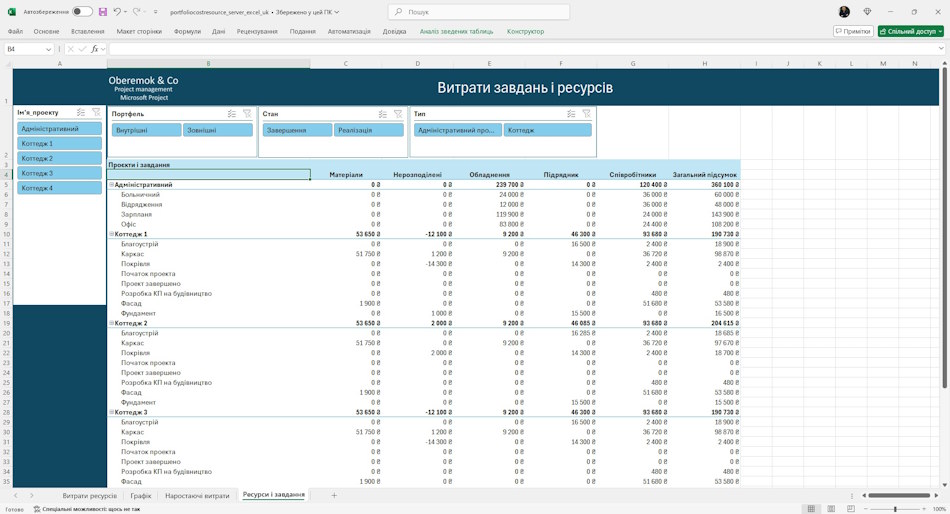Clear the filter of Ім'я_проекту slicer
Image resolution: width=950 pixels, height=514 pixels.
96,112
